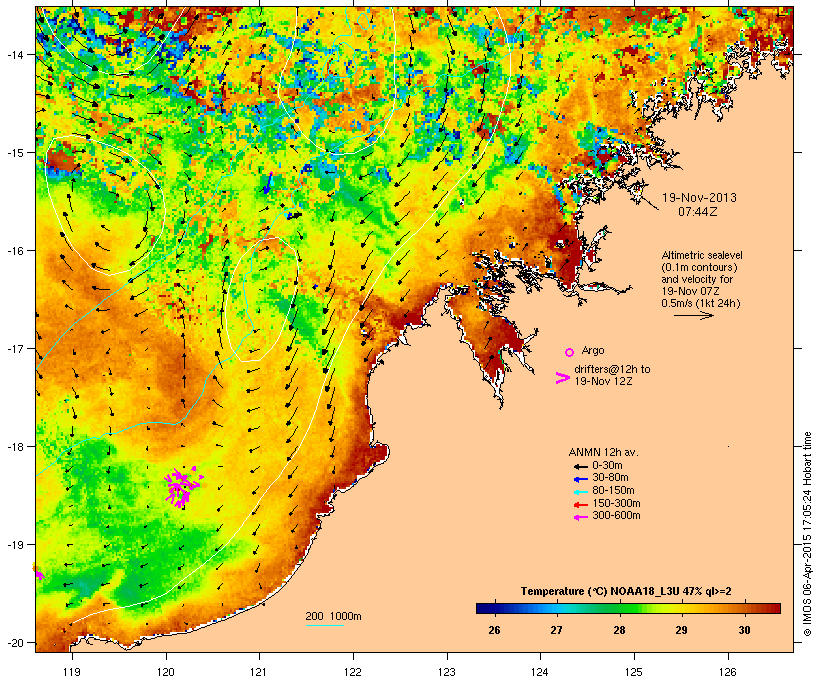This screenshot has width=820, height=680.
Task: Click the green 28°C section of colorbar
Action: click(619, 608)
